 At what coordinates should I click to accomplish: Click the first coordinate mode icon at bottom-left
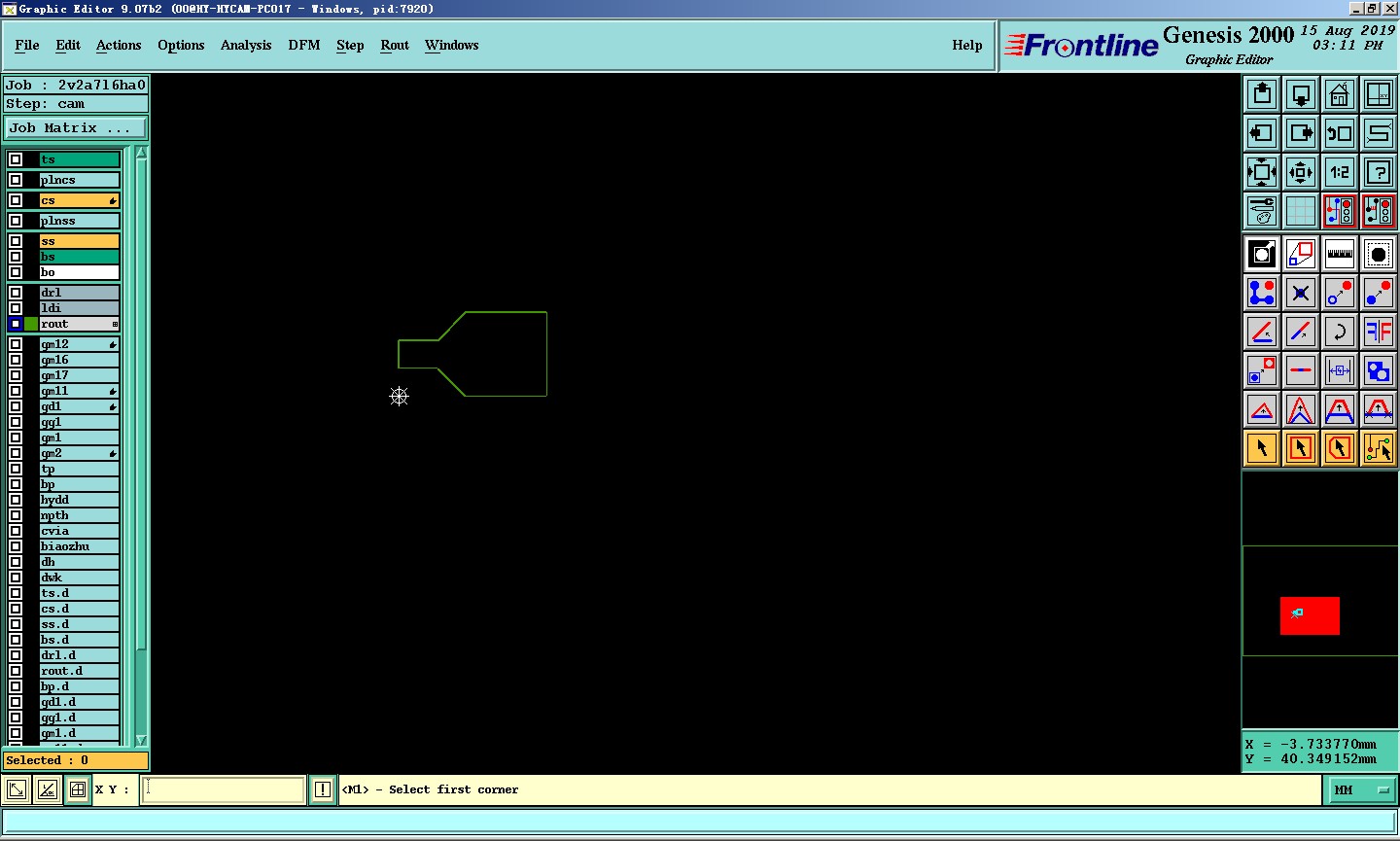pos(17,790)
